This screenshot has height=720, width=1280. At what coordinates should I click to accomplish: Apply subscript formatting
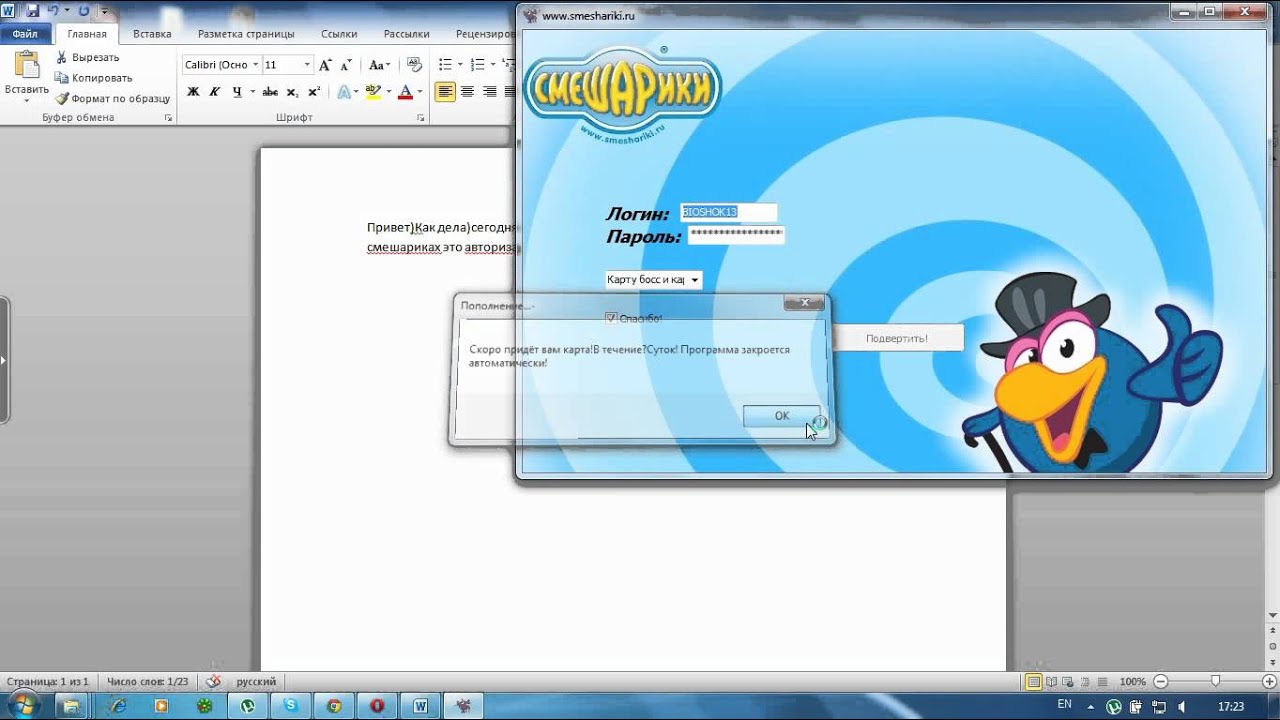(292, 92)
